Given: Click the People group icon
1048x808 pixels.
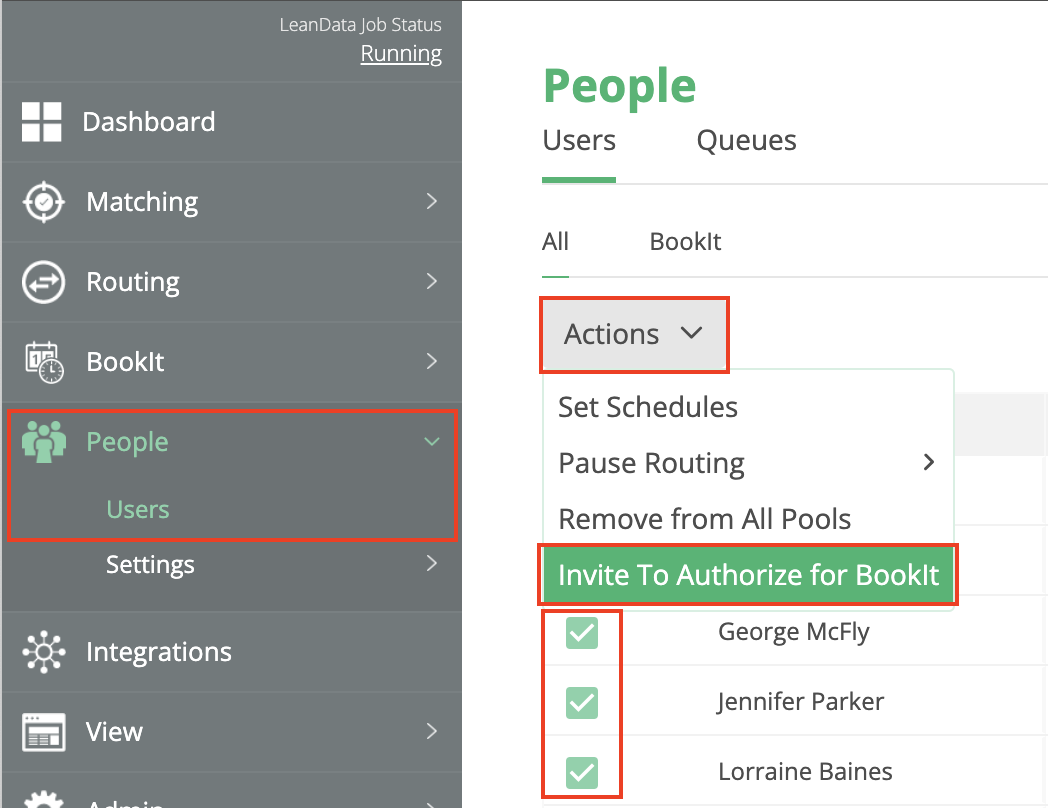Looking at the screenshot, I should 43,442.
